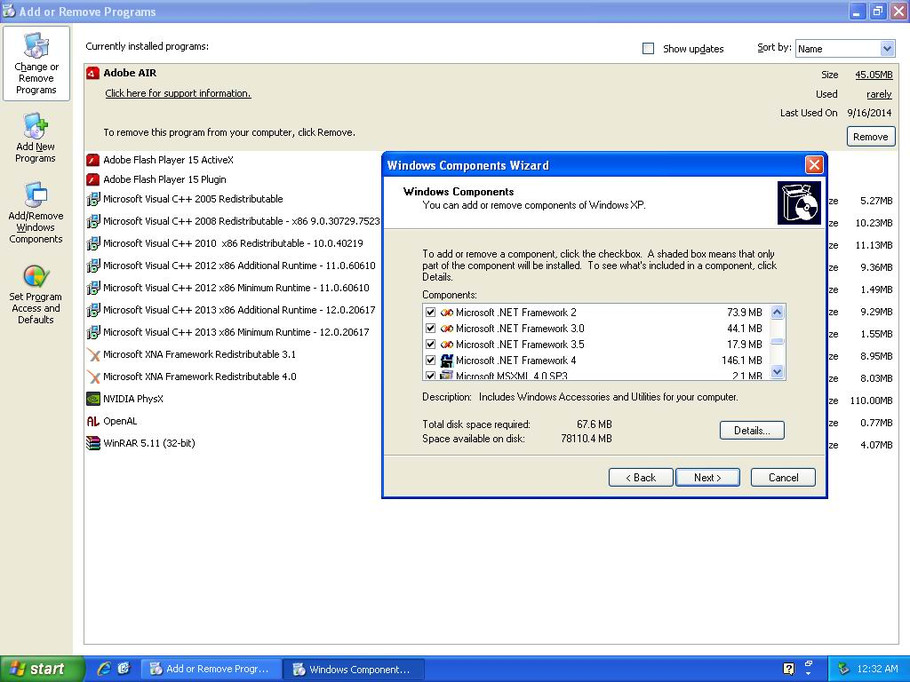Select Visual C++ 2012 Minimum Runtime icon

(x=93, y=288)
